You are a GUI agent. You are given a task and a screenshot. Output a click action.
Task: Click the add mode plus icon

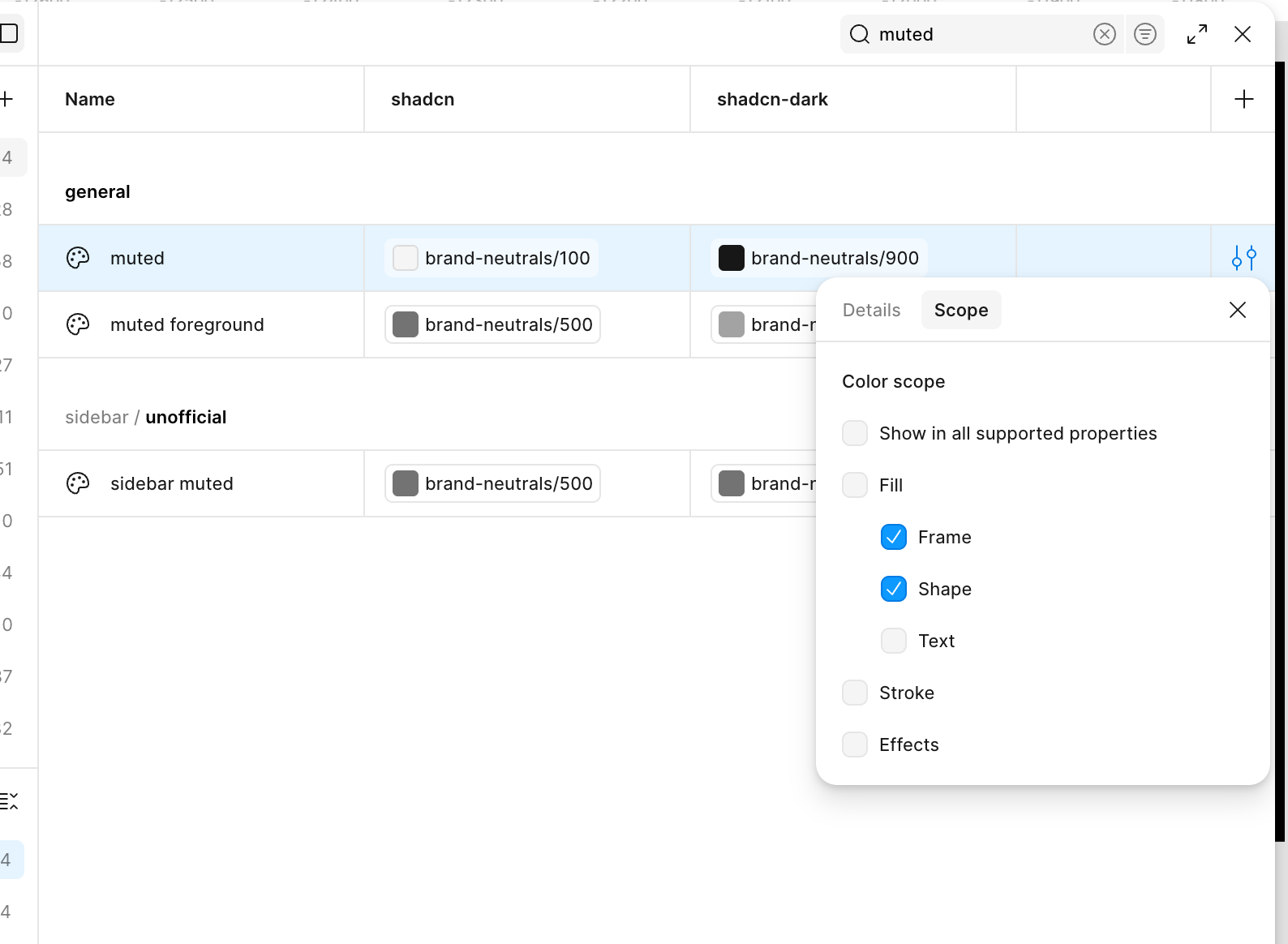(x=1243, y=99)
